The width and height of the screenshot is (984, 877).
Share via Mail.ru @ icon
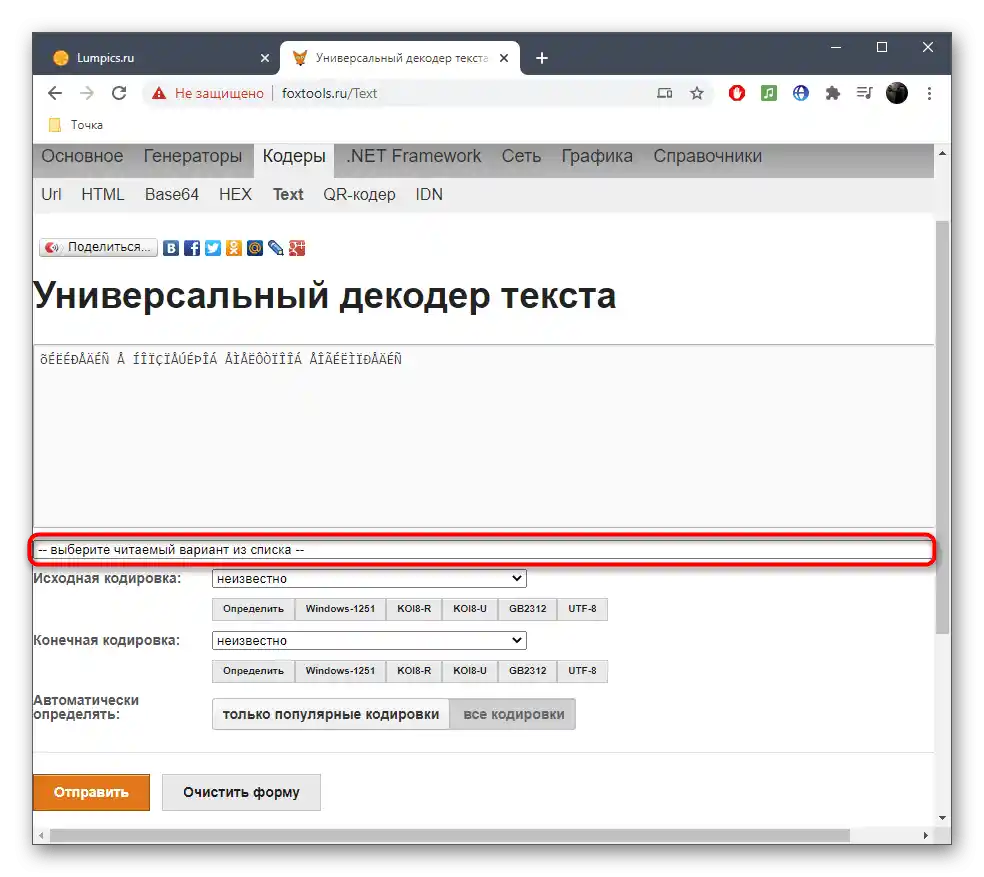tap(255, 248)
